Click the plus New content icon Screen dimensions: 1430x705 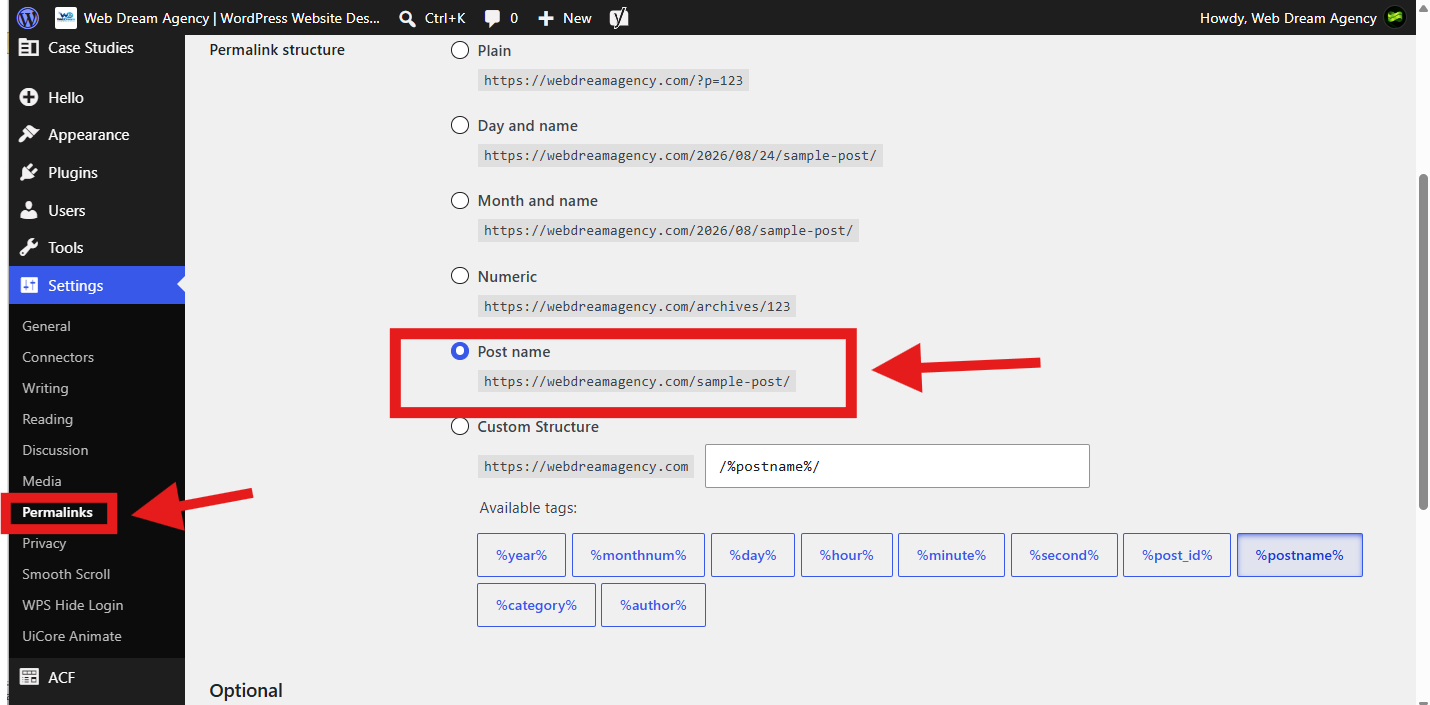(x=546, y=18)
